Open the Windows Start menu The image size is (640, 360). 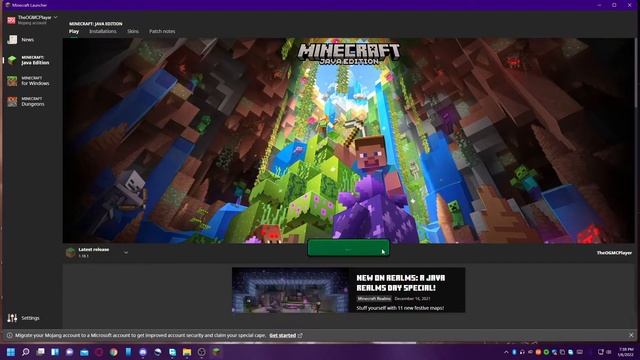(11, 352)
